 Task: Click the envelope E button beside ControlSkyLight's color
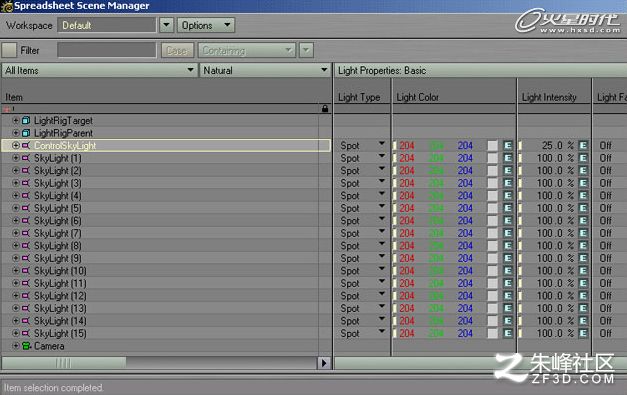coord(508,146)
